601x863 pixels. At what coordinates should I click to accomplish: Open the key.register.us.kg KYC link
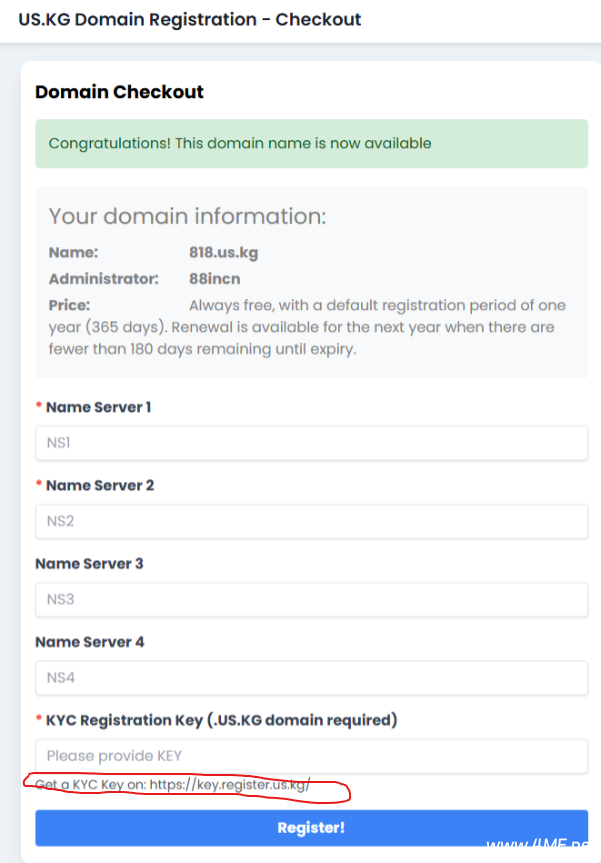[x=230, y=785]
